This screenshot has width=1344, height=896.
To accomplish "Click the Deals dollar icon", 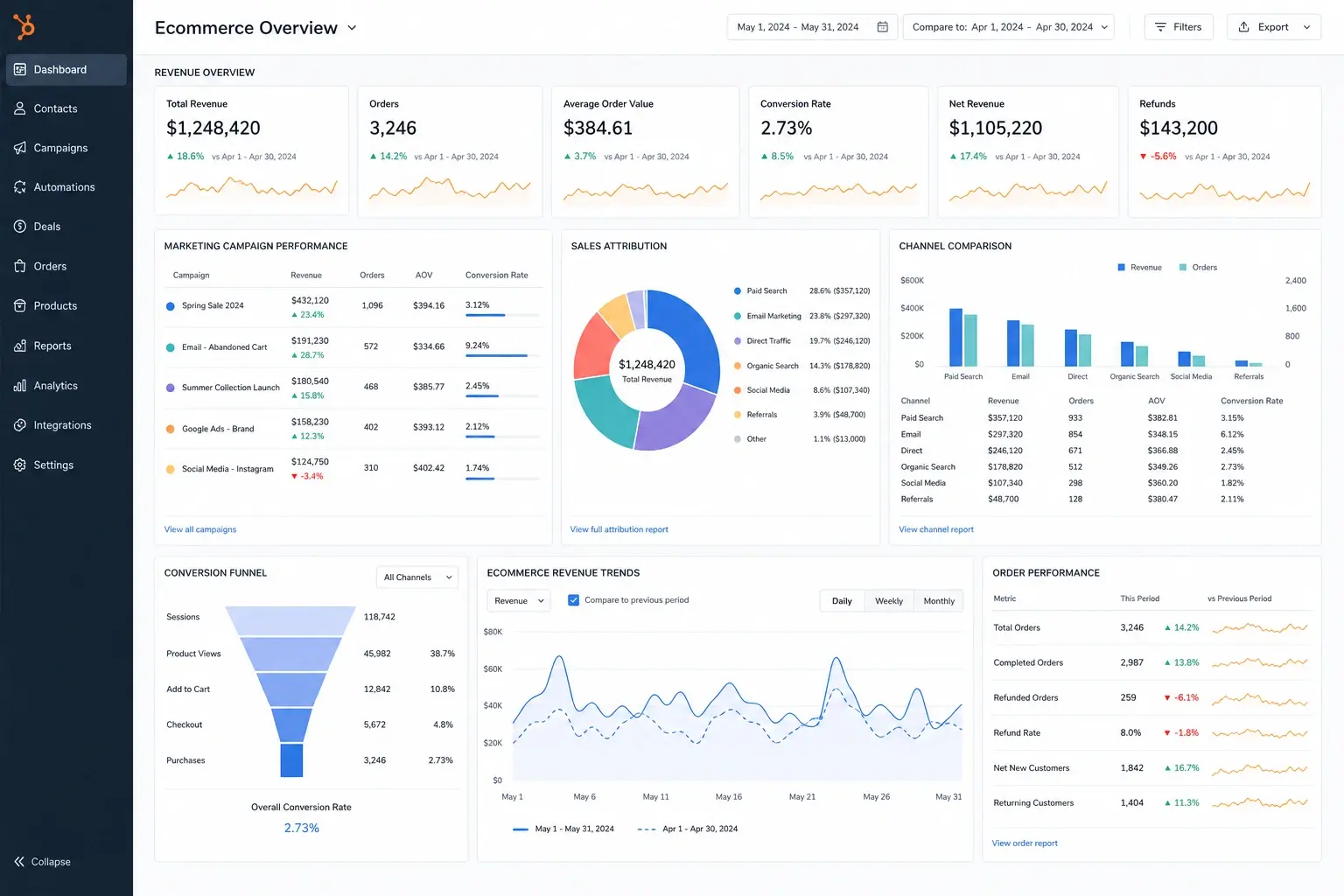I will pyautogui.click(x=20, y=227).
